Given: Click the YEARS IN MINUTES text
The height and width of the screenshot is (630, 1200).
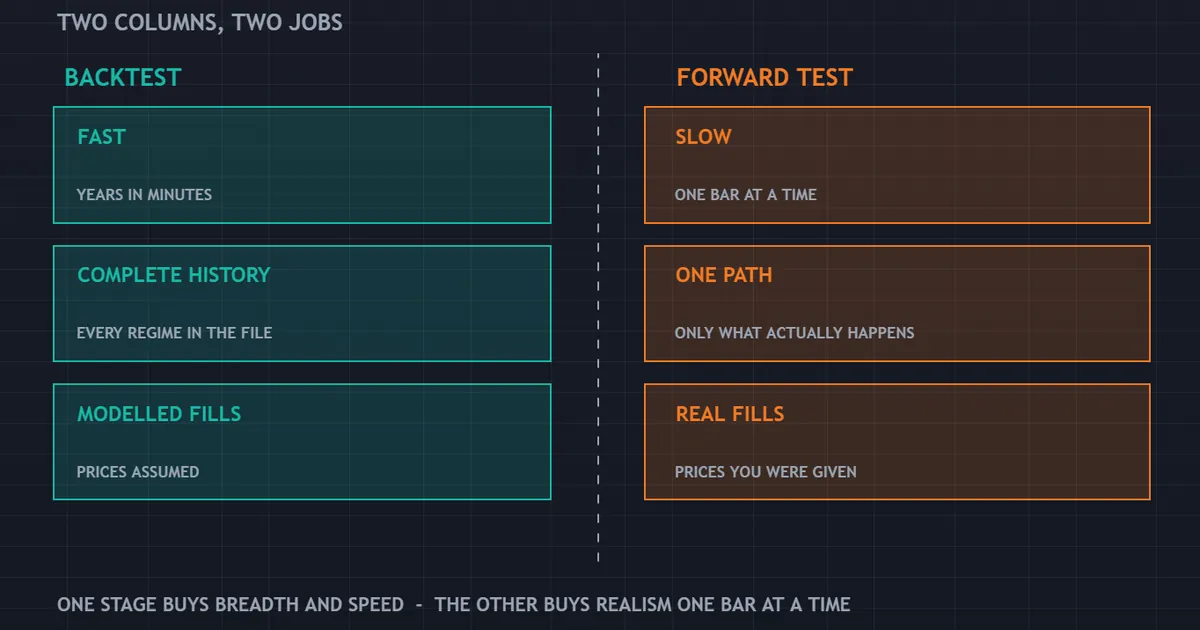Looking at the screenshot, I should coord(144,195).
